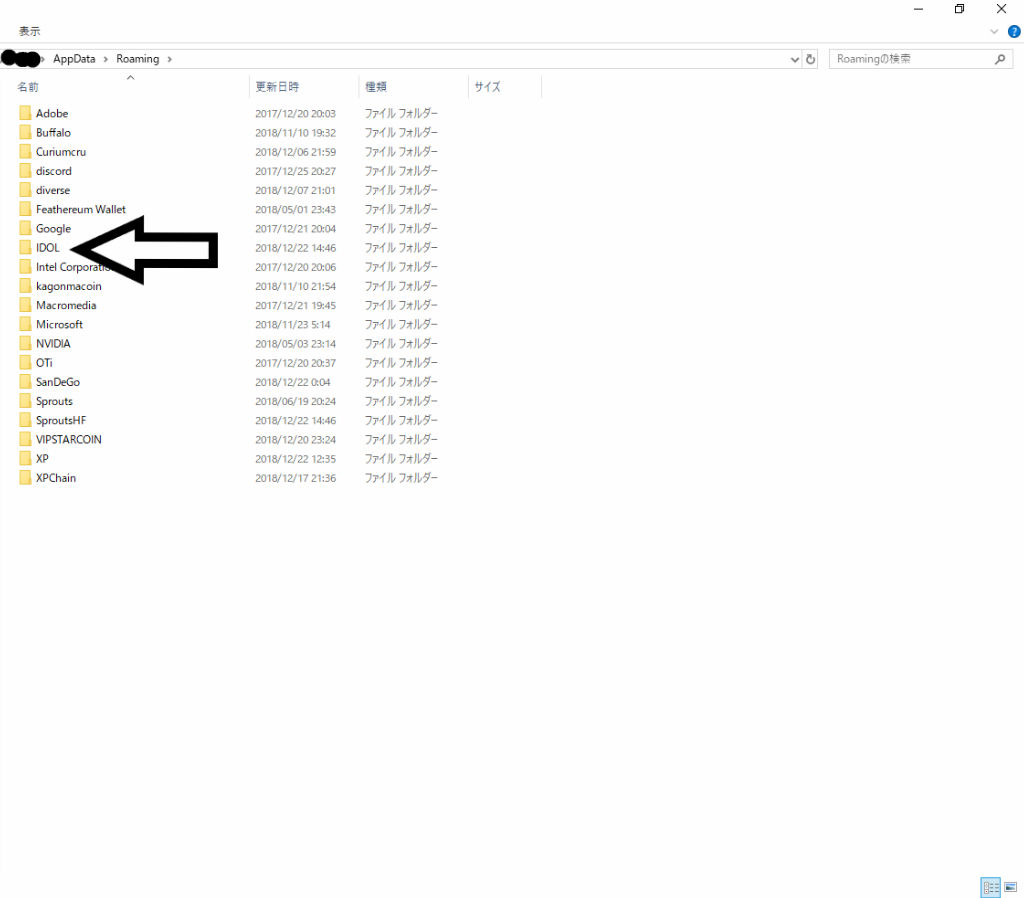The width and height of the screenshot is (1024, 898).
Task: Refresh the Roaming folder view
Action: coord(810,59)
